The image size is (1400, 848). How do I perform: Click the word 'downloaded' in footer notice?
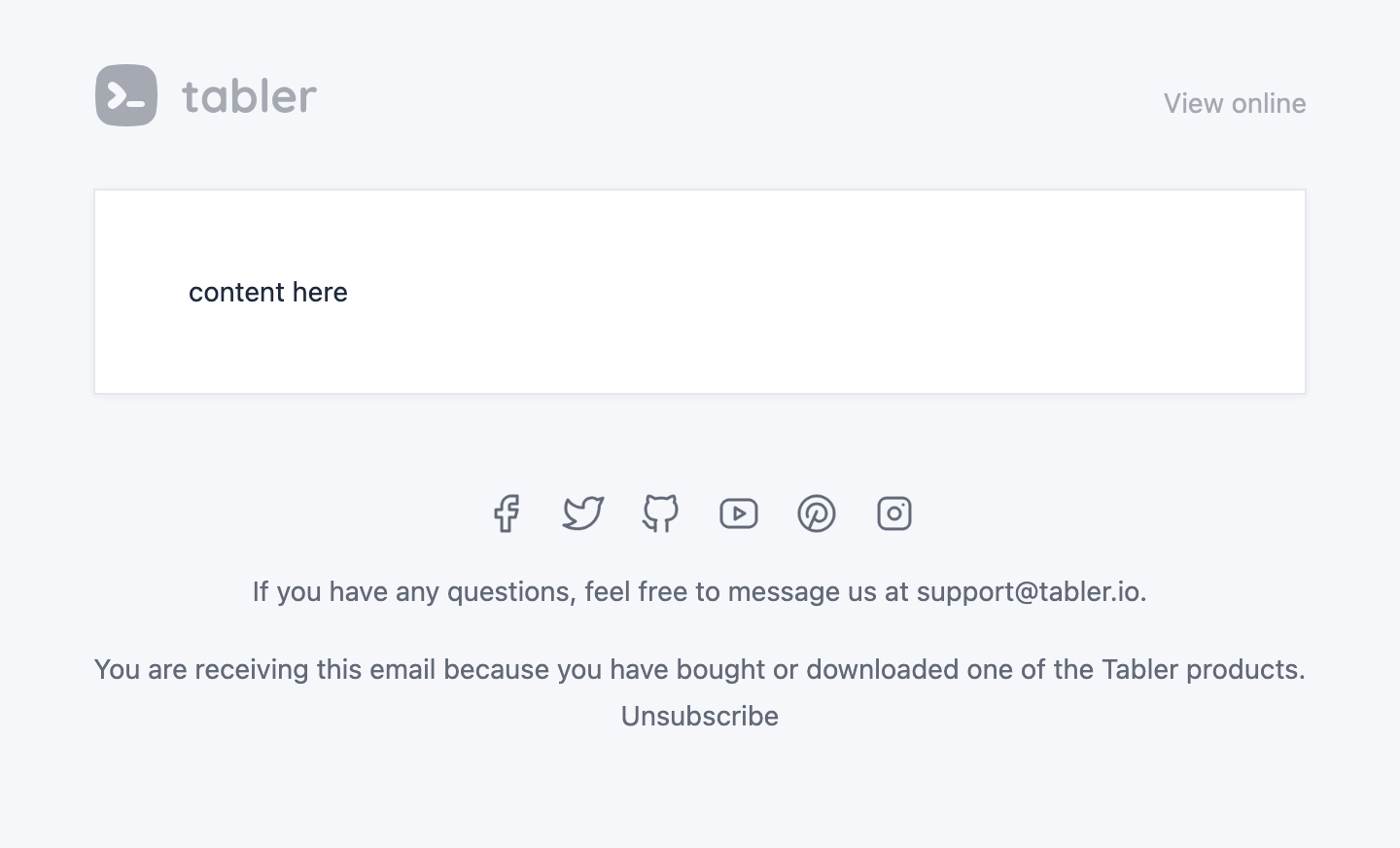coord(883,669)
